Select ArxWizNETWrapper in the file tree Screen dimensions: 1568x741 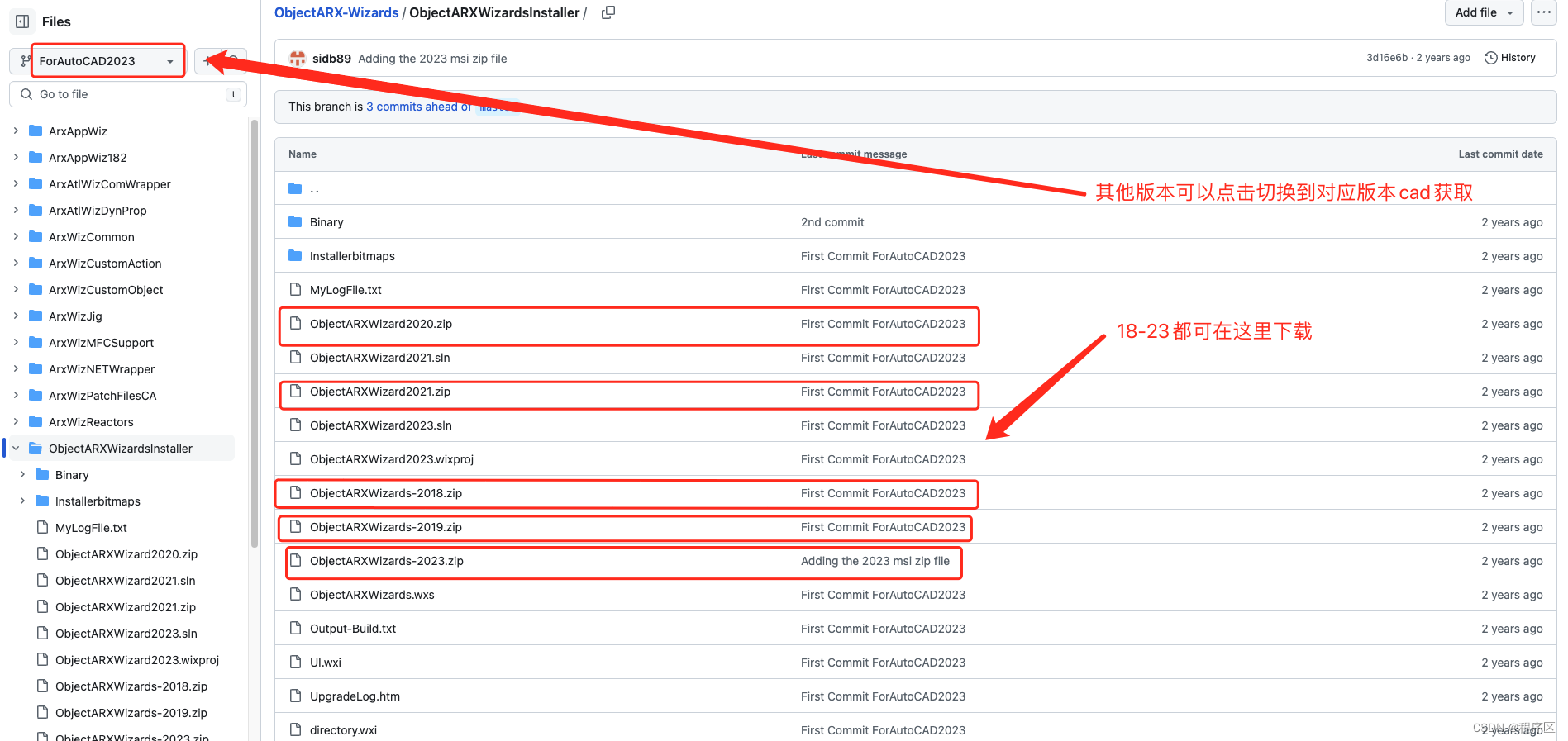pyautogui.click(x=102, y=369)
